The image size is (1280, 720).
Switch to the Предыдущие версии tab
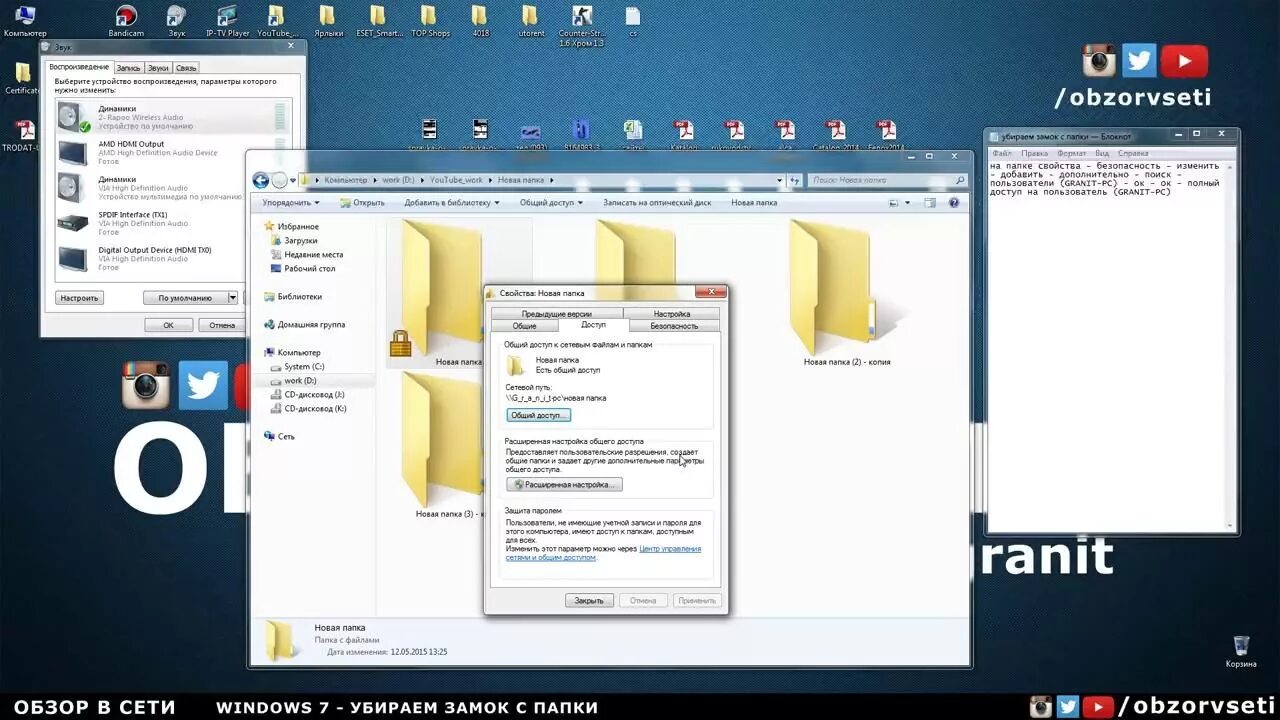click(x=556, y=314)
